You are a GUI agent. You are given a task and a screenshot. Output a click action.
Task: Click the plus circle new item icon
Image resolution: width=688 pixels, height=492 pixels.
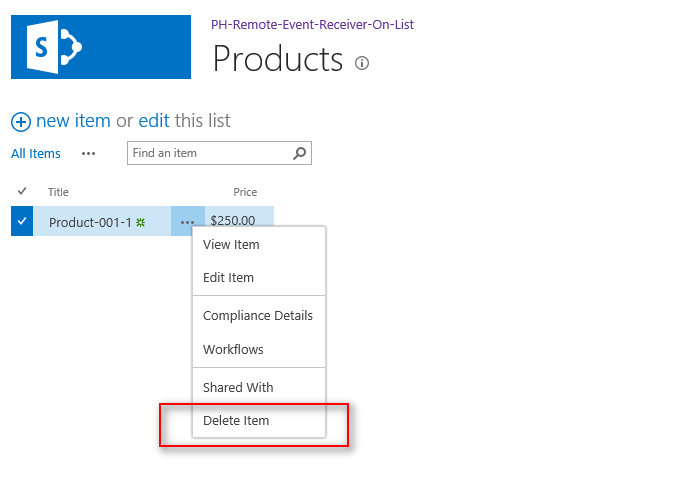tap(21, 122)
